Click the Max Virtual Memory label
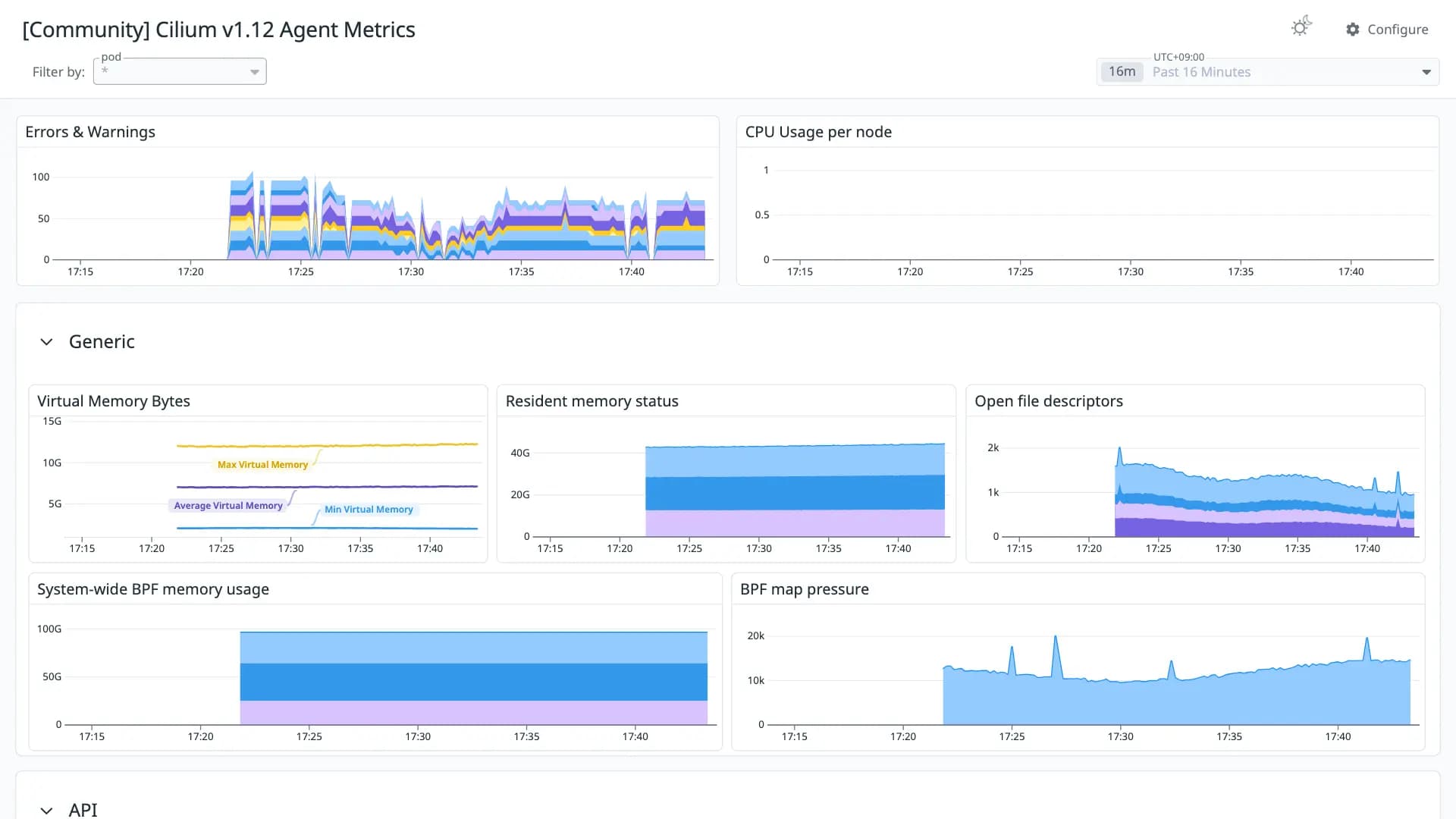 (262, 464)
